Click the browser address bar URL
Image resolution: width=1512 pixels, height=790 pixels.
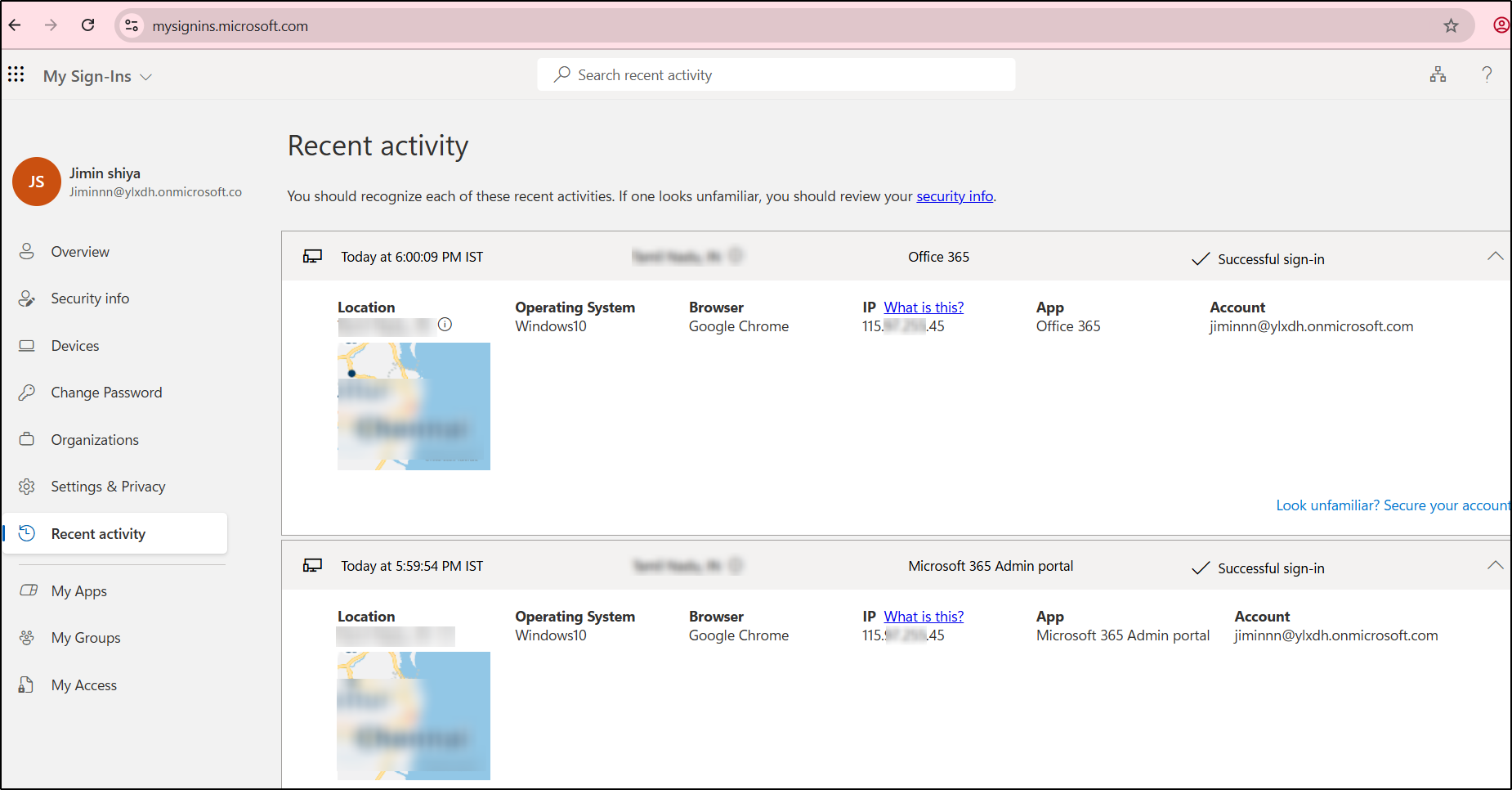pos(230,26)
